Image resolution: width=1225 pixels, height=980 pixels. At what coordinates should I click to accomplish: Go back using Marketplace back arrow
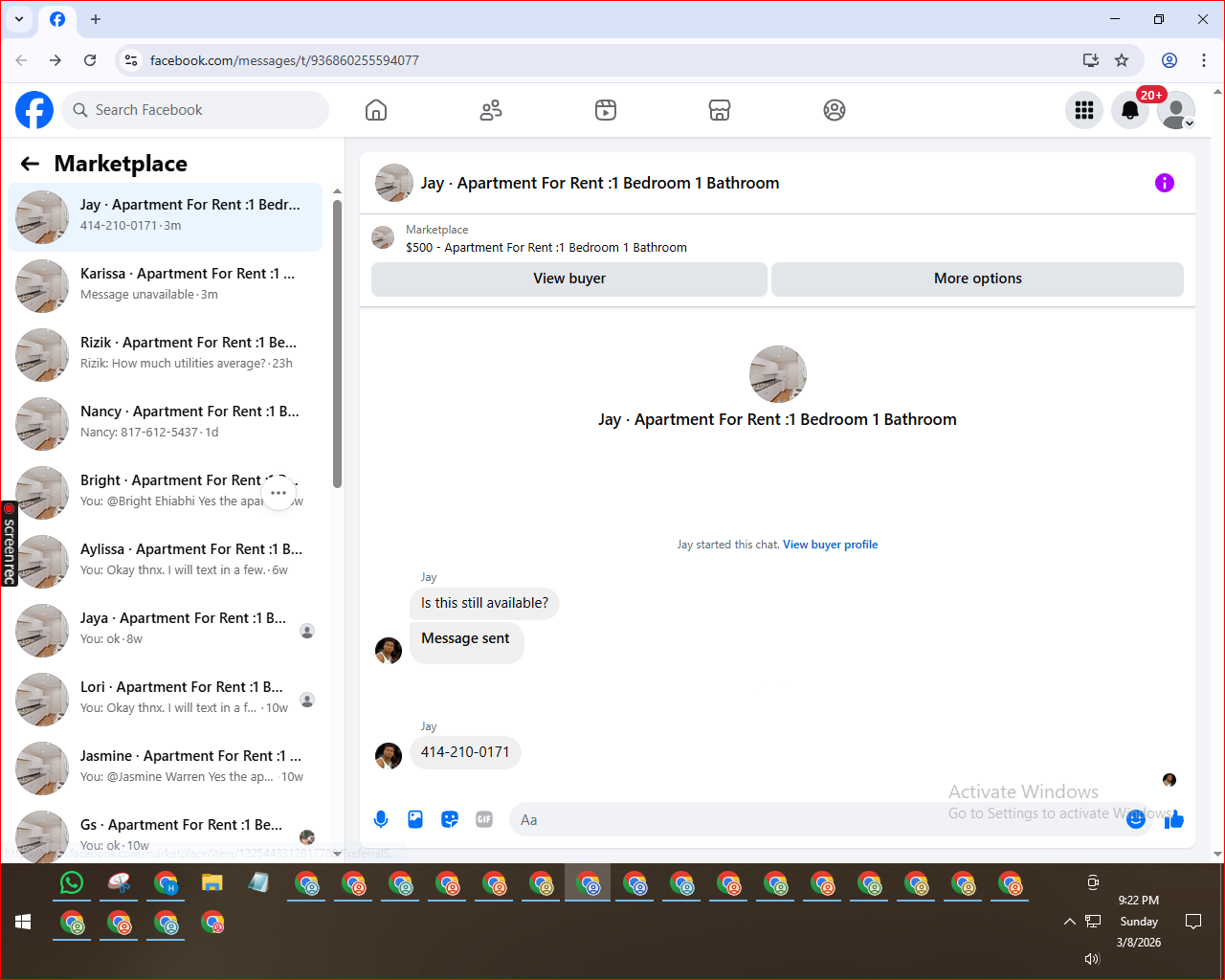(30, 164)
